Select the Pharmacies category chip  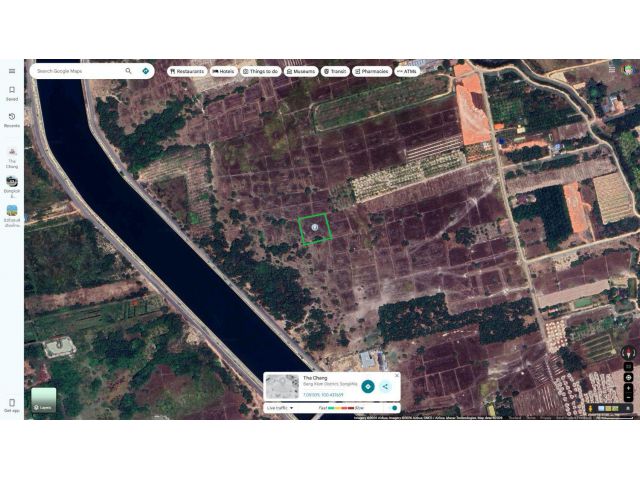point(372,71)
